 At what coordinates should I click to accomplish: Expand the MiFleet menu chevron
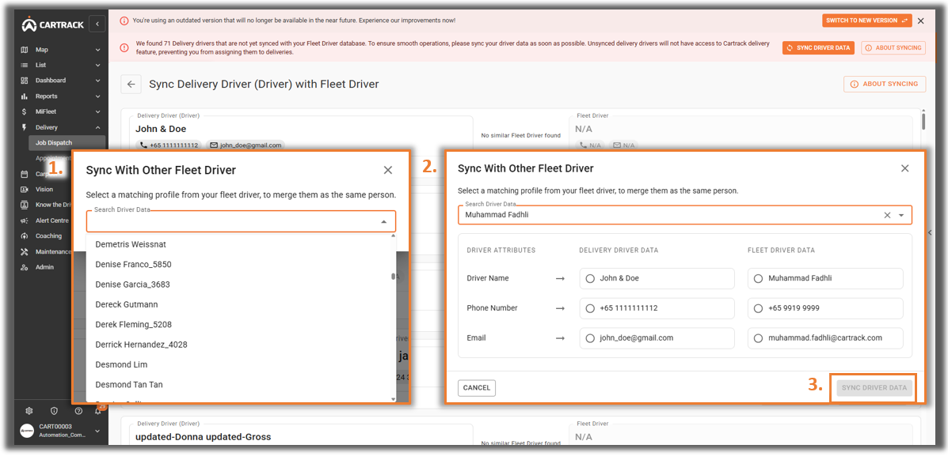pyautogui.click(x=98, y=112)
